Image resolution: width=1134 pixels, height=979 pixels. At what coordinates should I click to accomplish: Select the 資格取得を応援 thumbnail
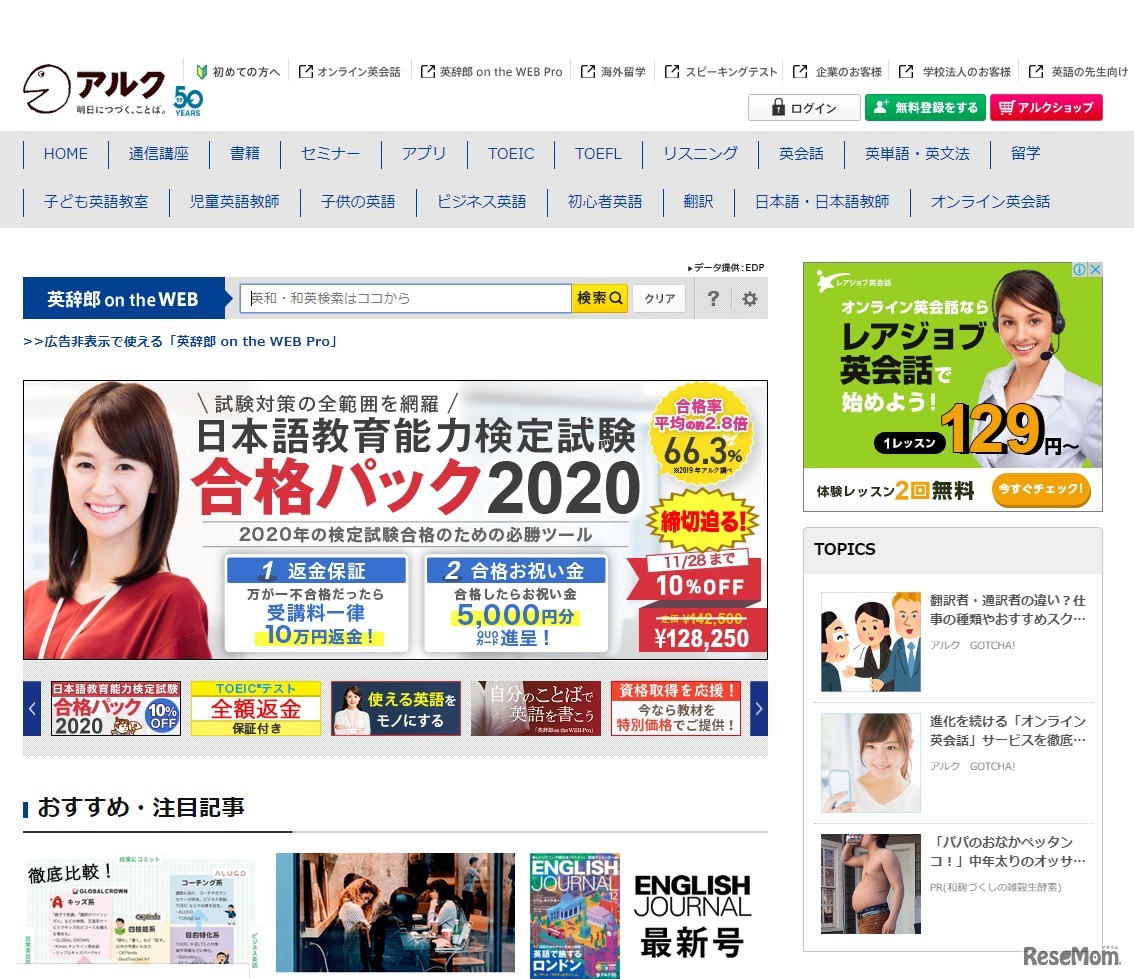pyautogui.click(x=676, y=709)
